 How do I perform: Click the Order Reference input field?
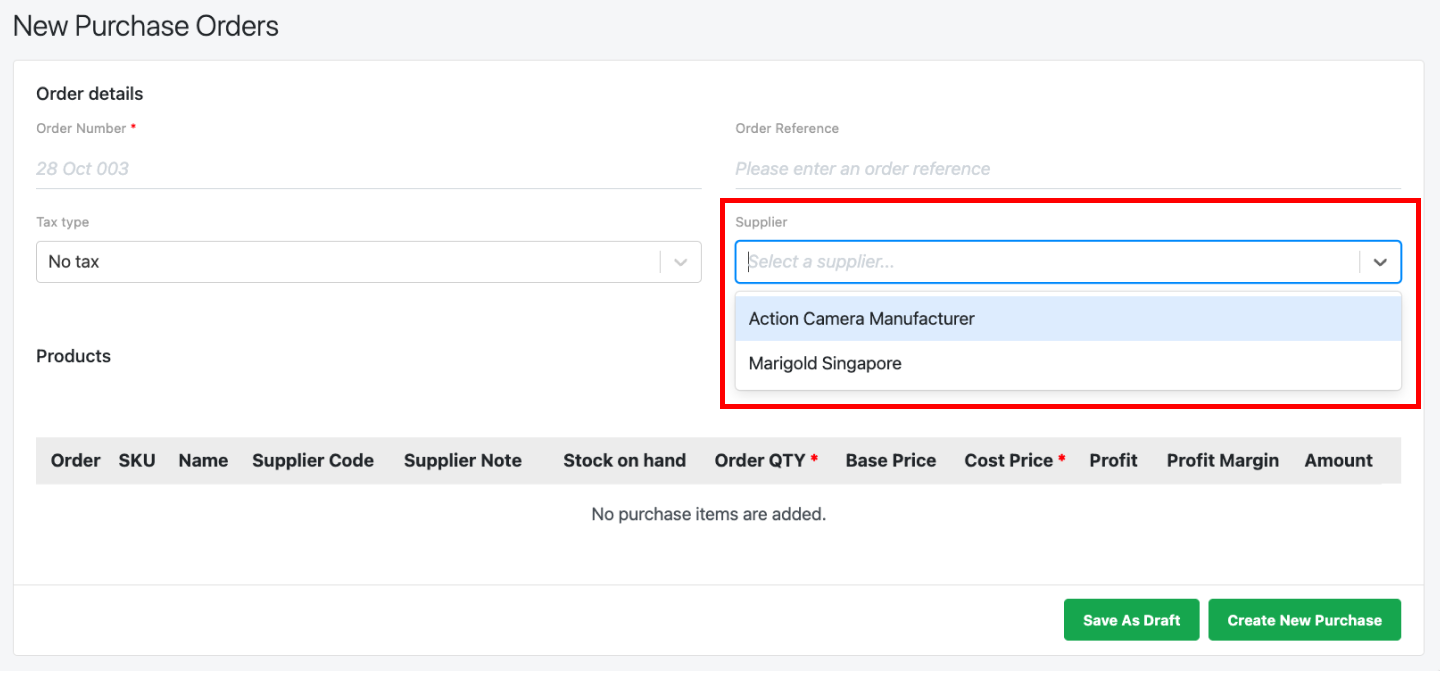point(1068,169)
